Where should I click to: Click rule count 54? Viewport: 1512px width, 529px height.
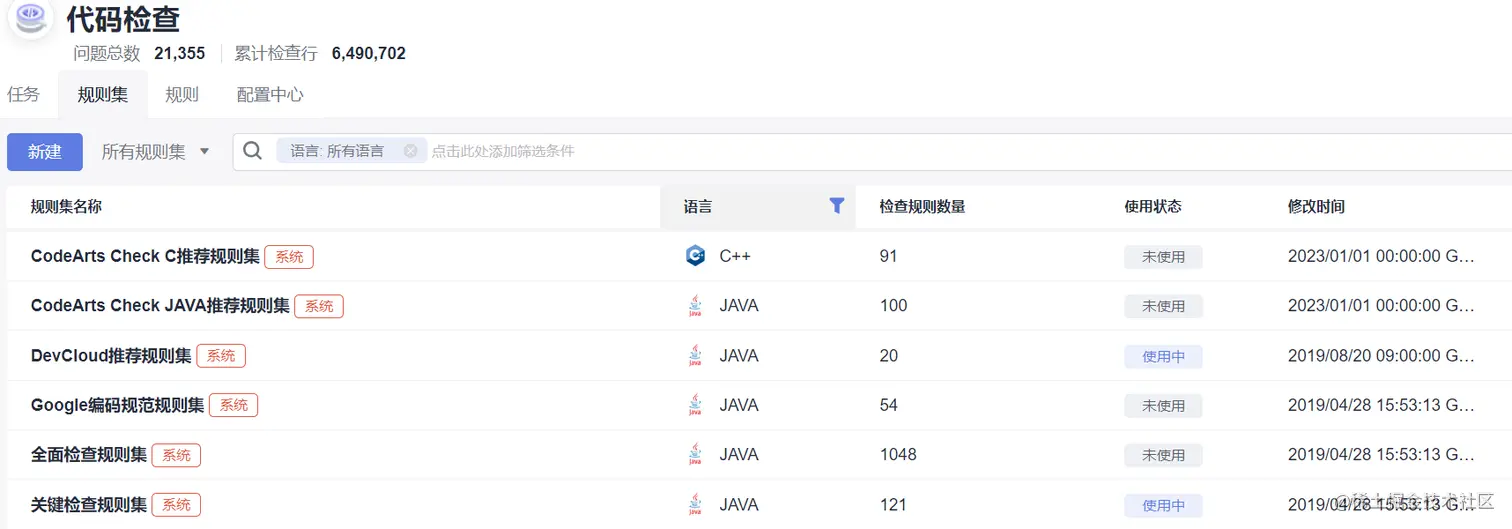[x=889, y=405]
